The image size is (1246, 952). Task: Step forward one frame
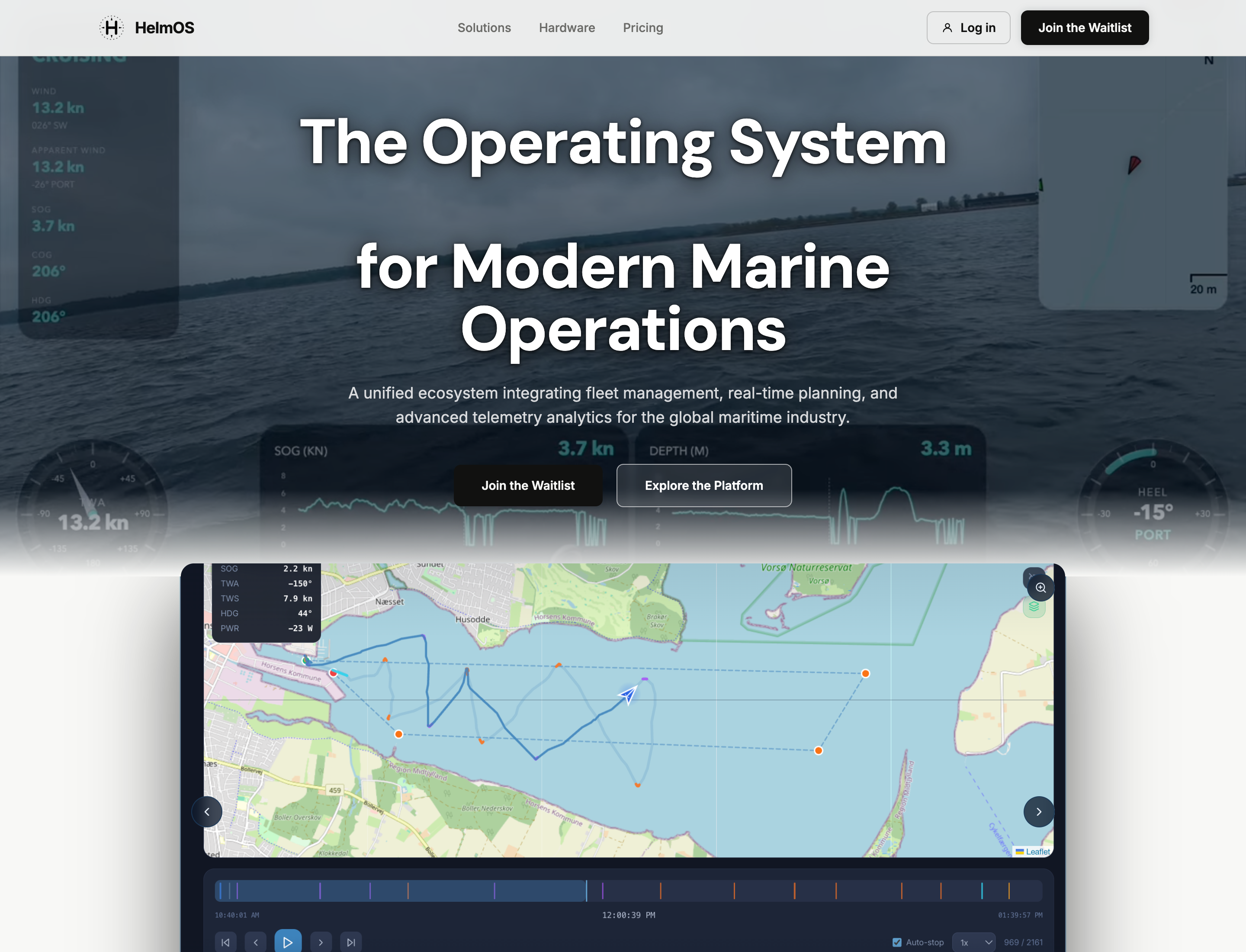[321, 942]
